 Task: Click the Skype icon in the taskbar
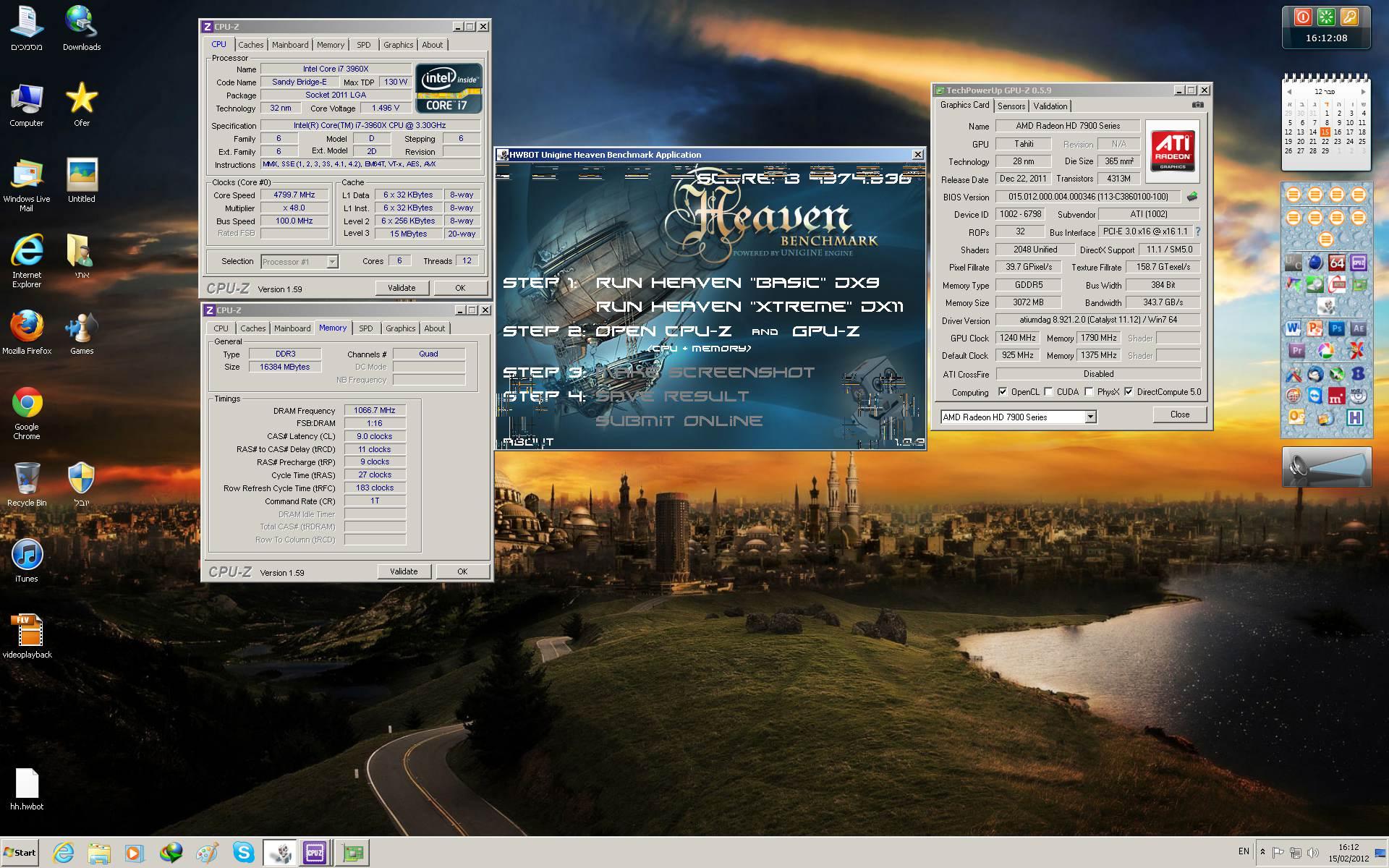[244, 853]
